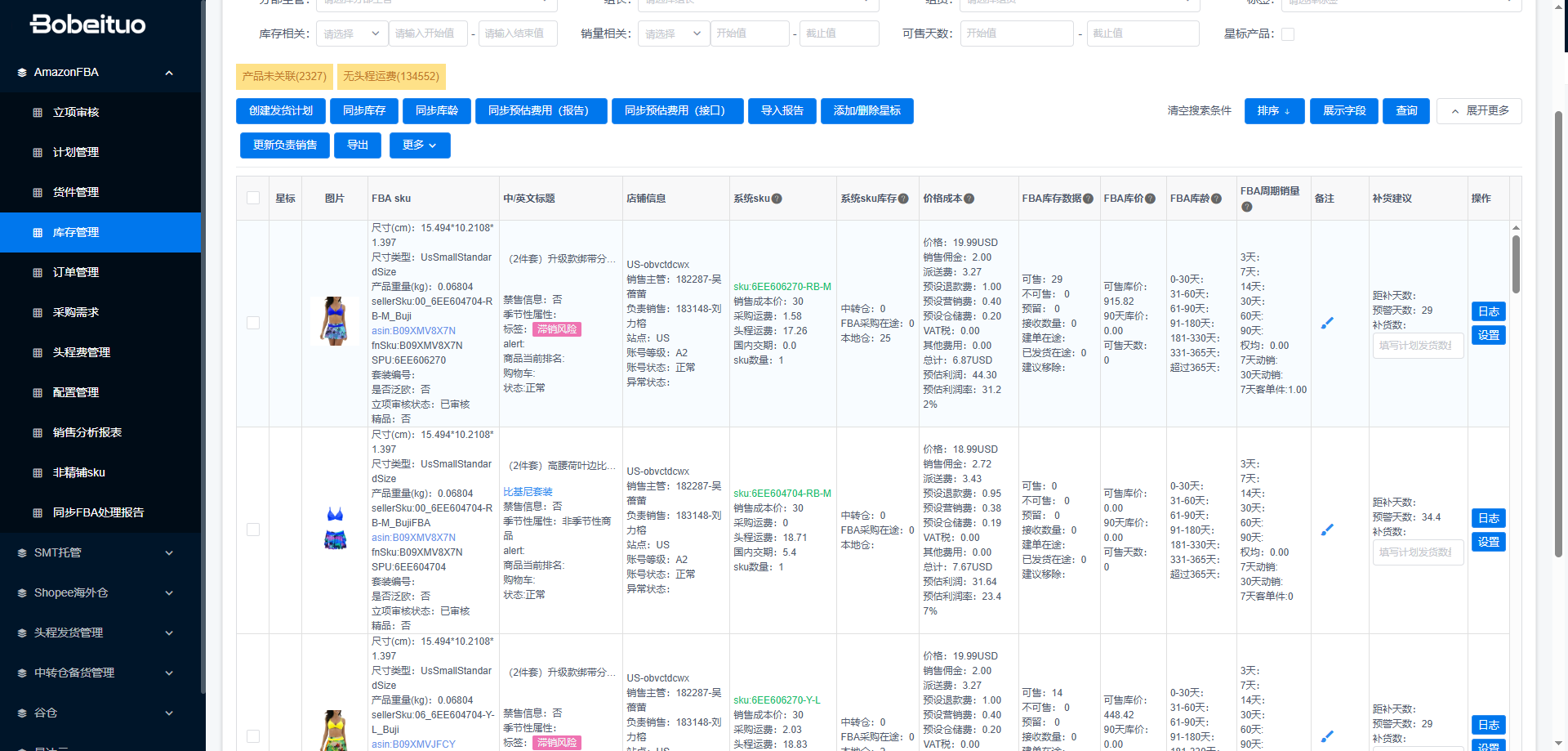Click the 创建发货计划 button
This screenshot has width=1568, height=751.
click(x=281, y=111)
